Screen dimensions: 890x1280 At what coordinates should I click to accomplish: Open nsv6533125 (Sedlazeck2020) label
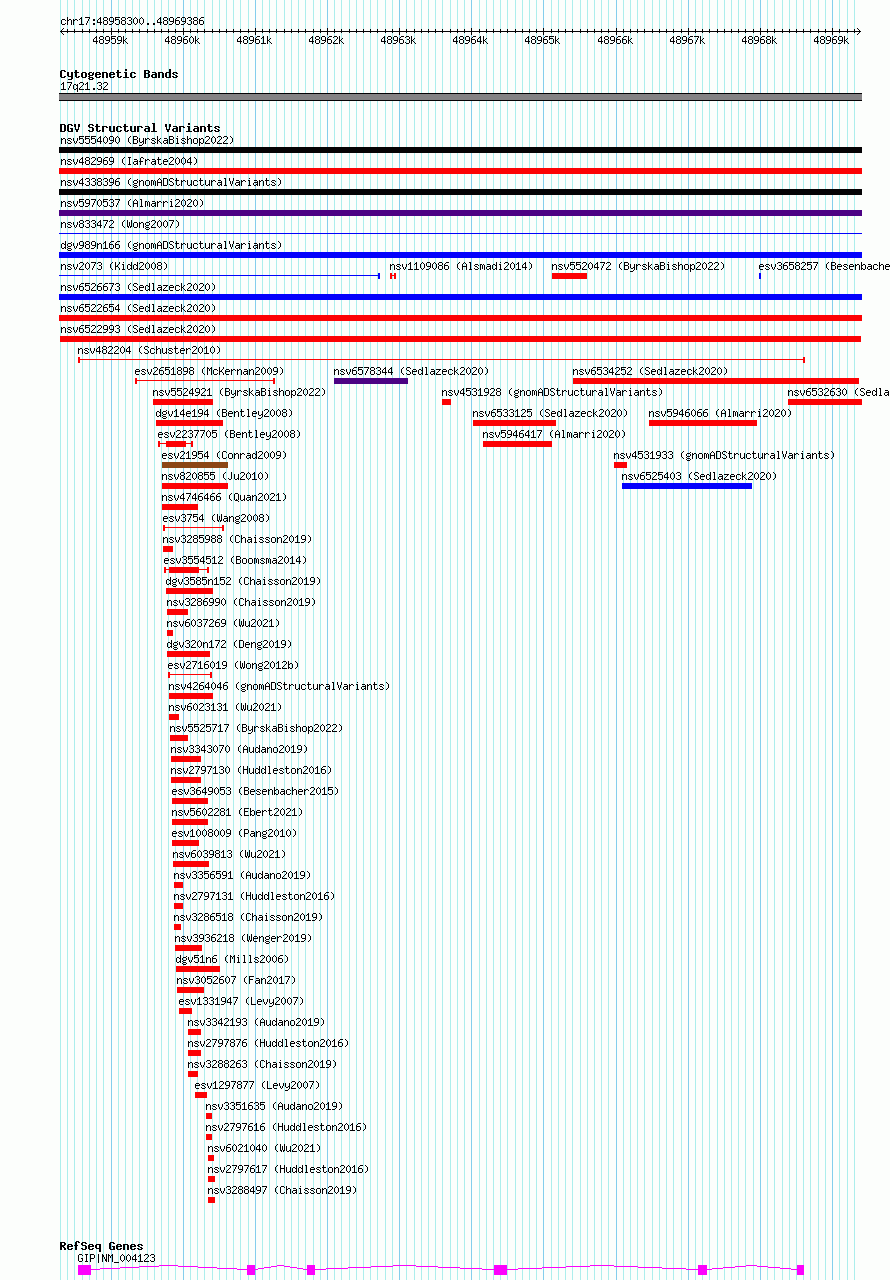tap(551, 413)
